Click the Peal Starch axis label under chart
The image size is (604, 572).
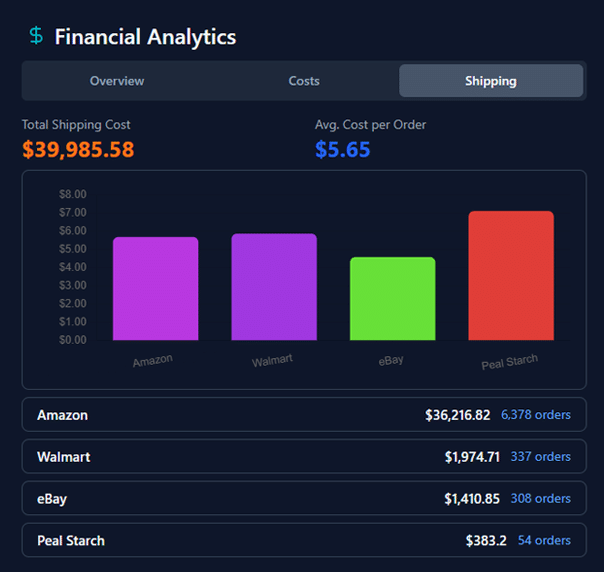coord(509,362)
